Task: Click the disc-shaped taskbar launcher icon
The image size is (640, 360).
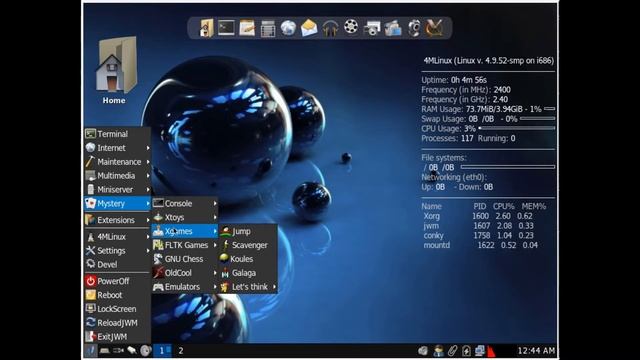Action: click(x=146, y=351)
